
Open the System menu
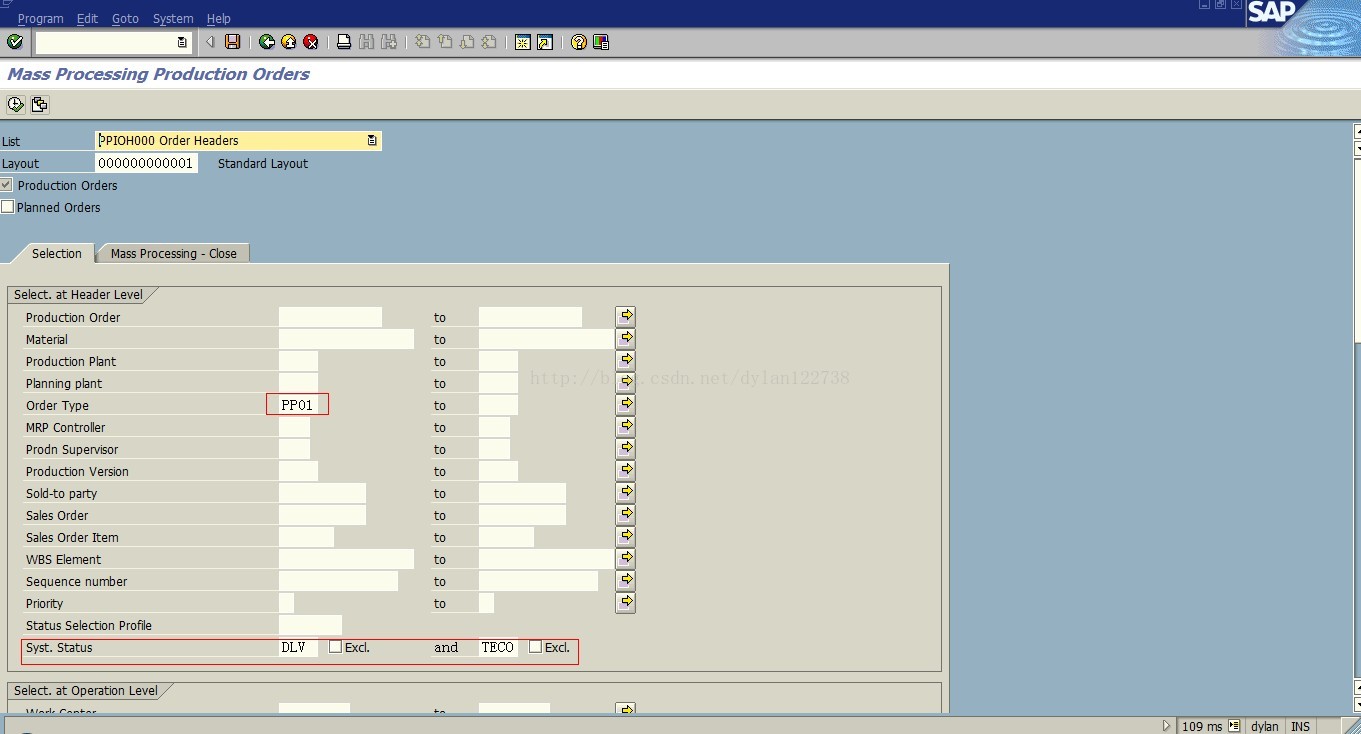coord(173,18)
